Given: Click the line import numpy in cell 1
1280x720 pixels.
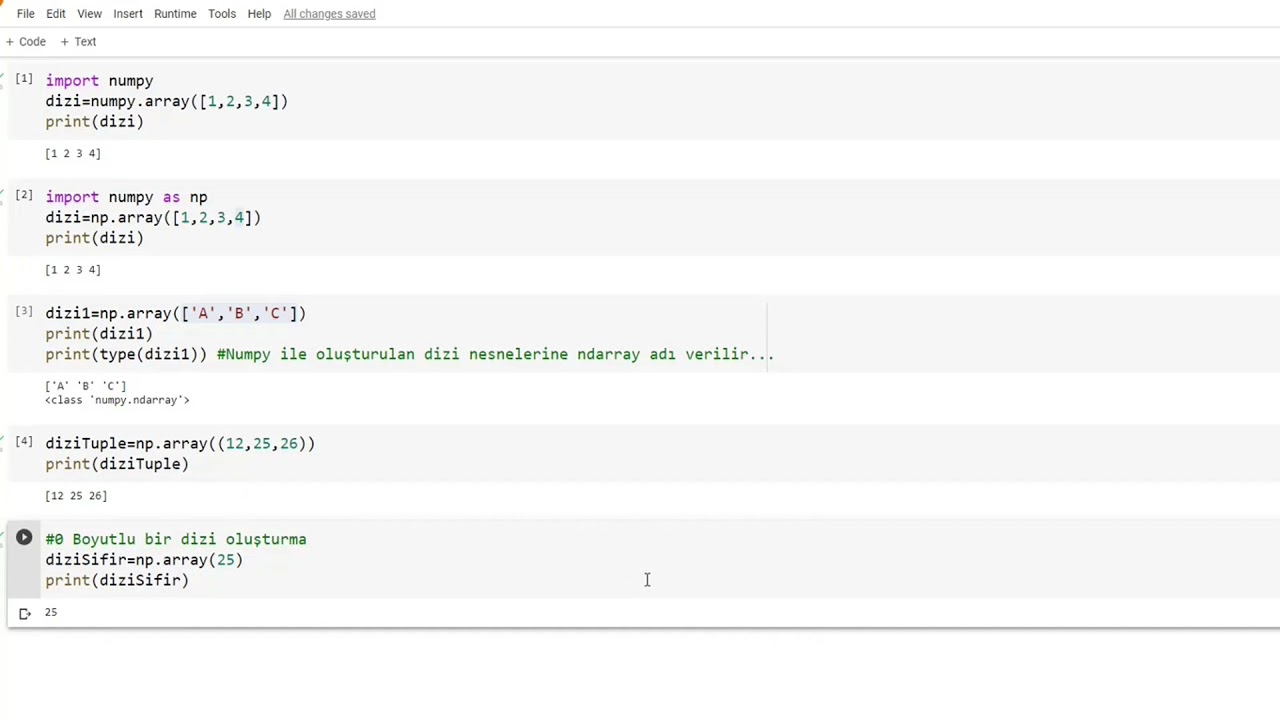Looking at the screenshot, I should [x=99, y=81].
